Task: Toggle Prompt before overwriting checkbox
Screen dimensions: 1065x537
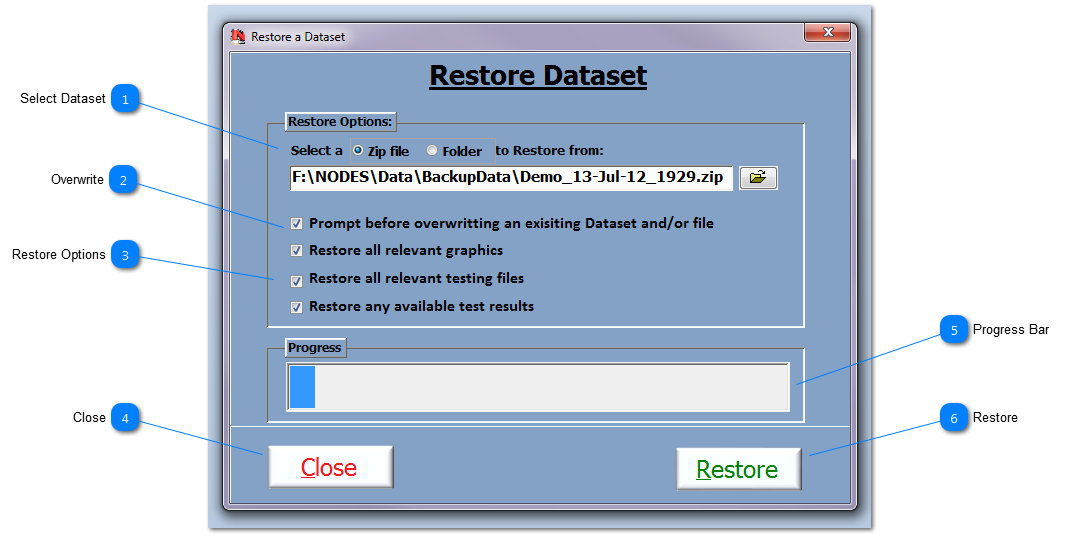Action: click(297, 223)
